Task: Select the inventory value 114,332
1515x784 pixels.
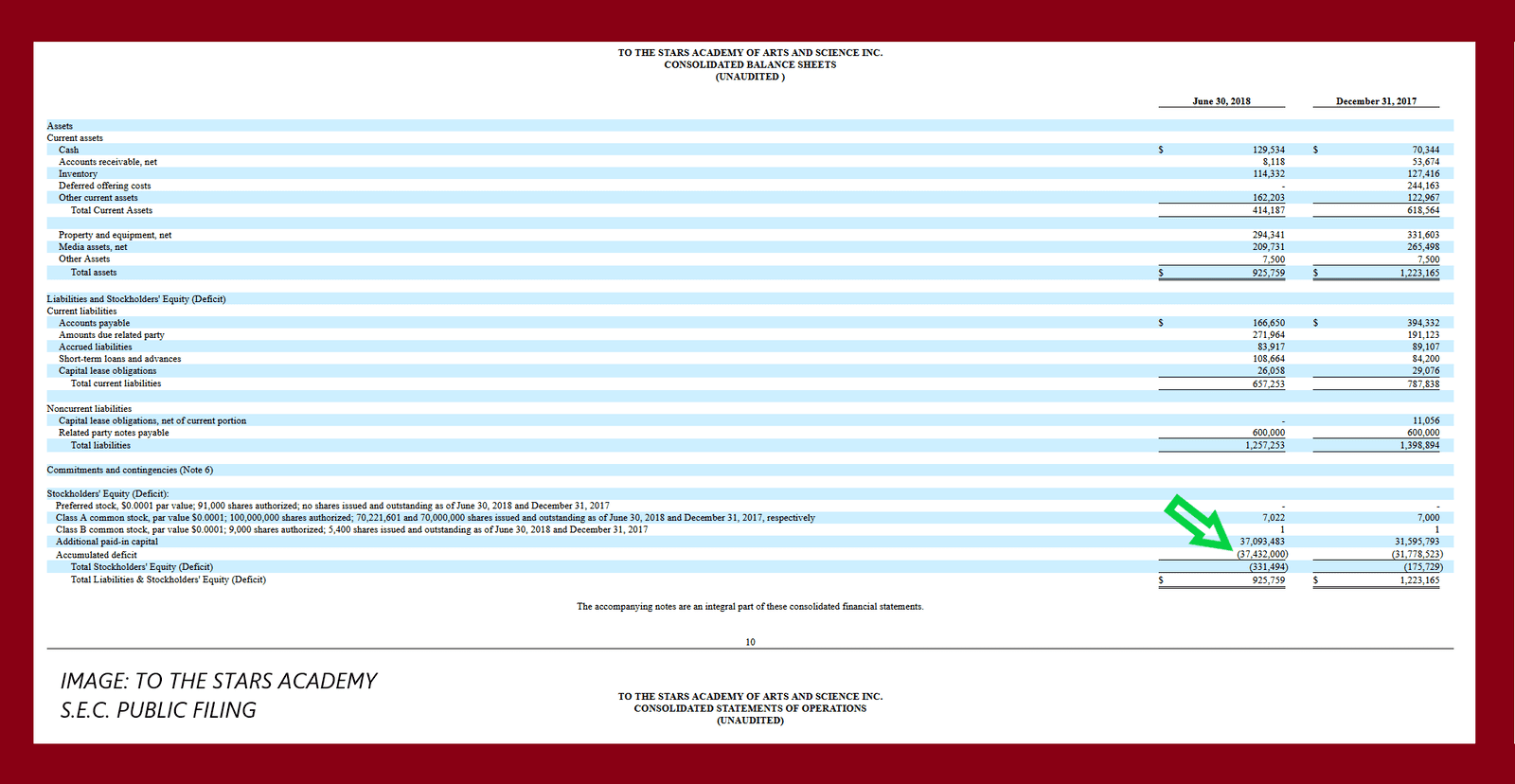Action: pyautogui.click(x=1269, y=174)
